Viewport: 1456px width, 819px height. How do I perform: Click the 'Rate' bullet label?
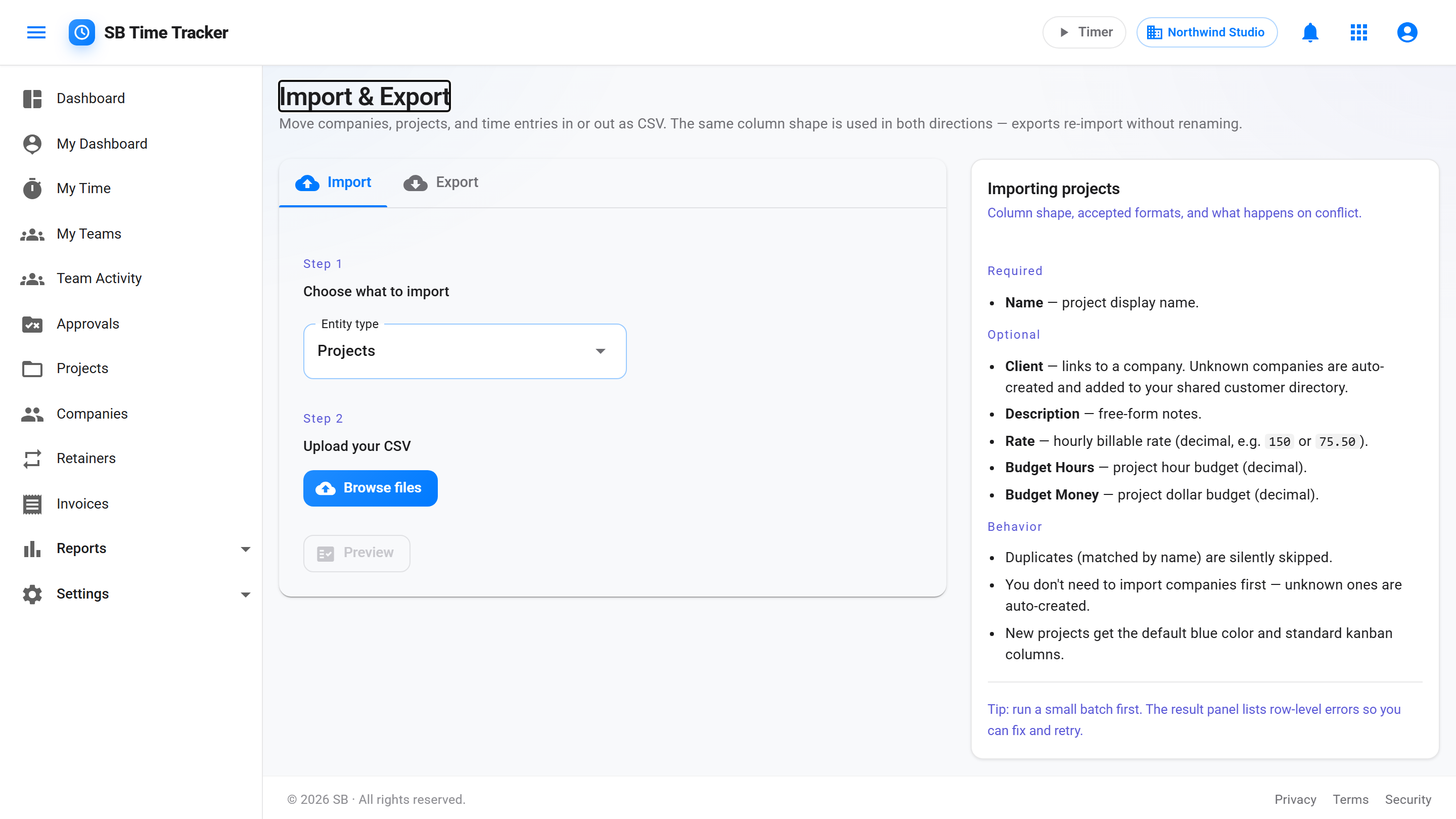click(x=1020, y=441)
